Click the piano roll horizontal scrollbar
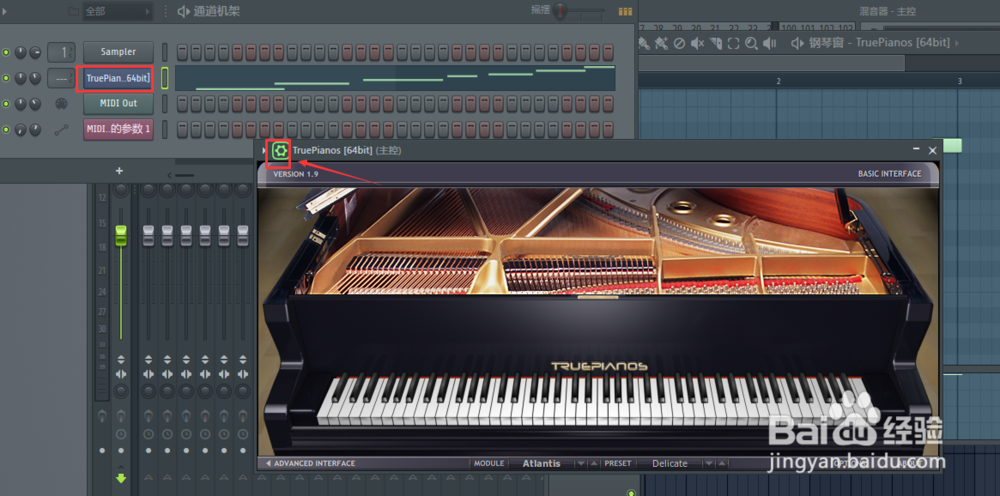Screen dimensions: 1000x496 click(772, 63)
